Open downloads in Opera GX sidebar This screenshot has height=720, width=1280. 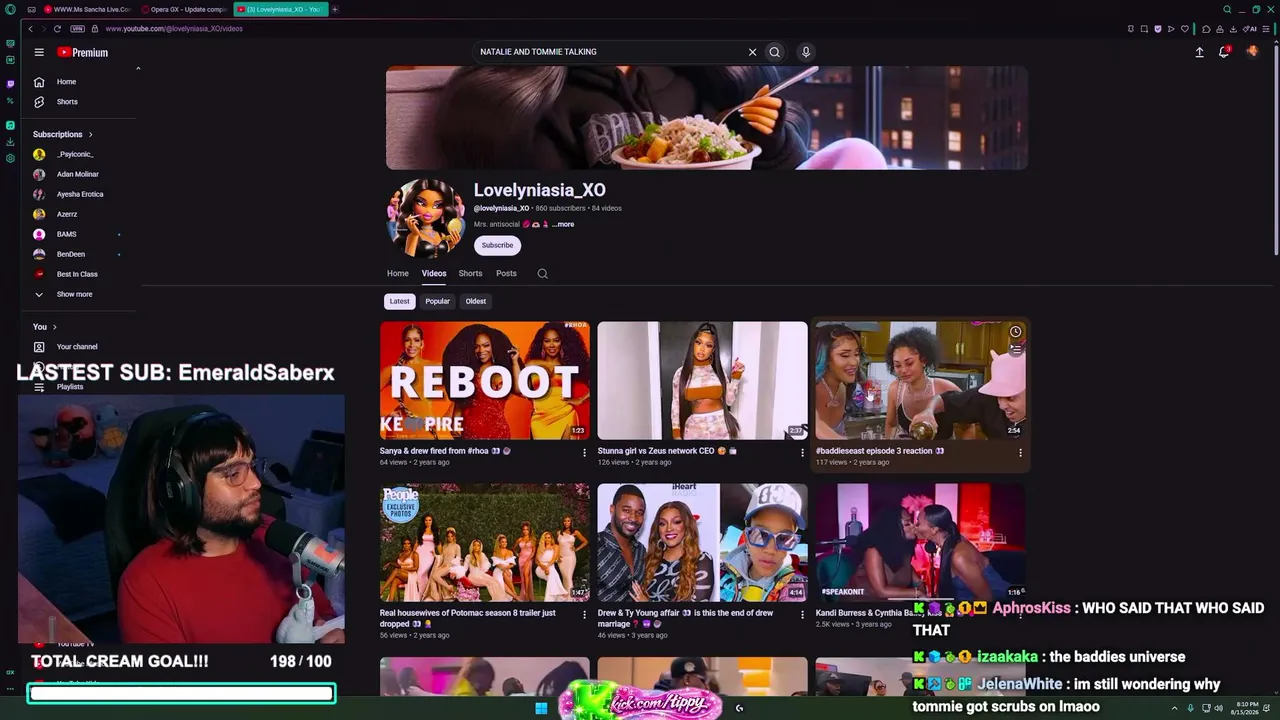coord(10,142)
